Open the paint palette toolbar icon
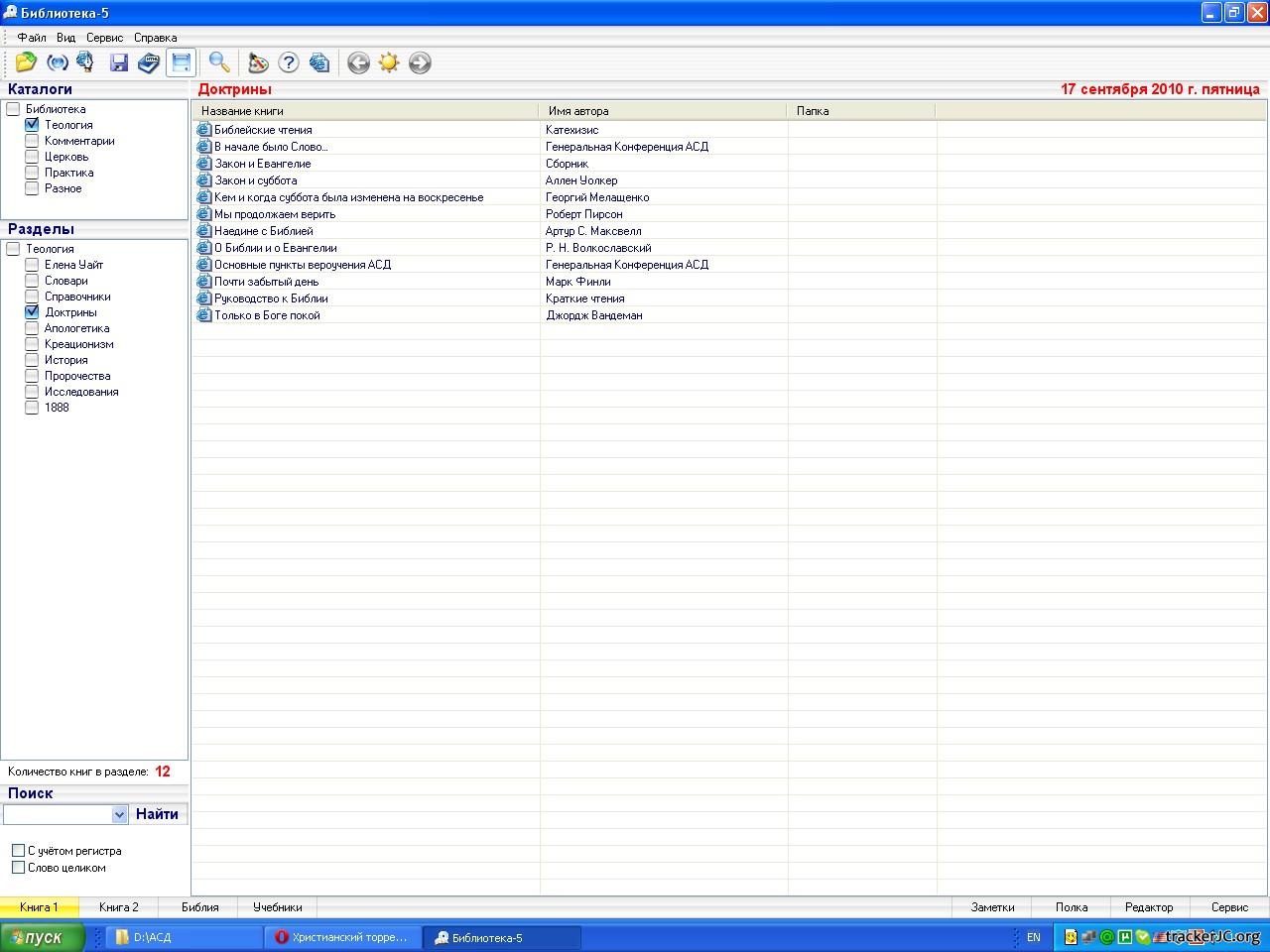Viewport: 1270px width, 952px height. (258, 62)
